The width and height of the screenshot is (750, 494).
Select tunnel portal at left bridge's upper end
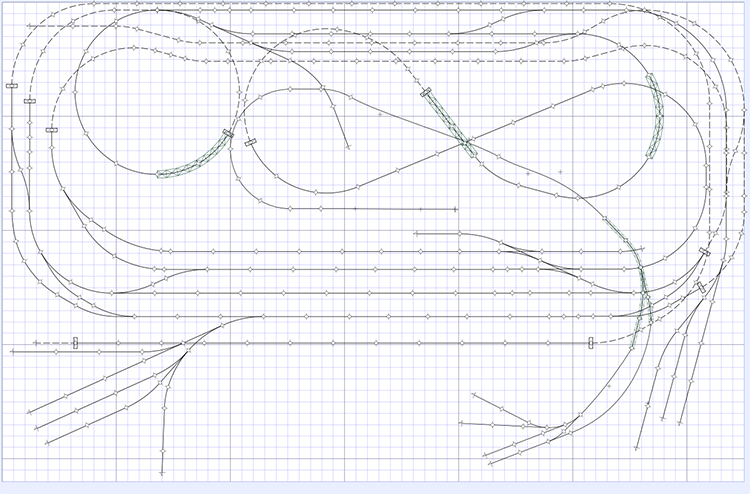tap(228, 132)
